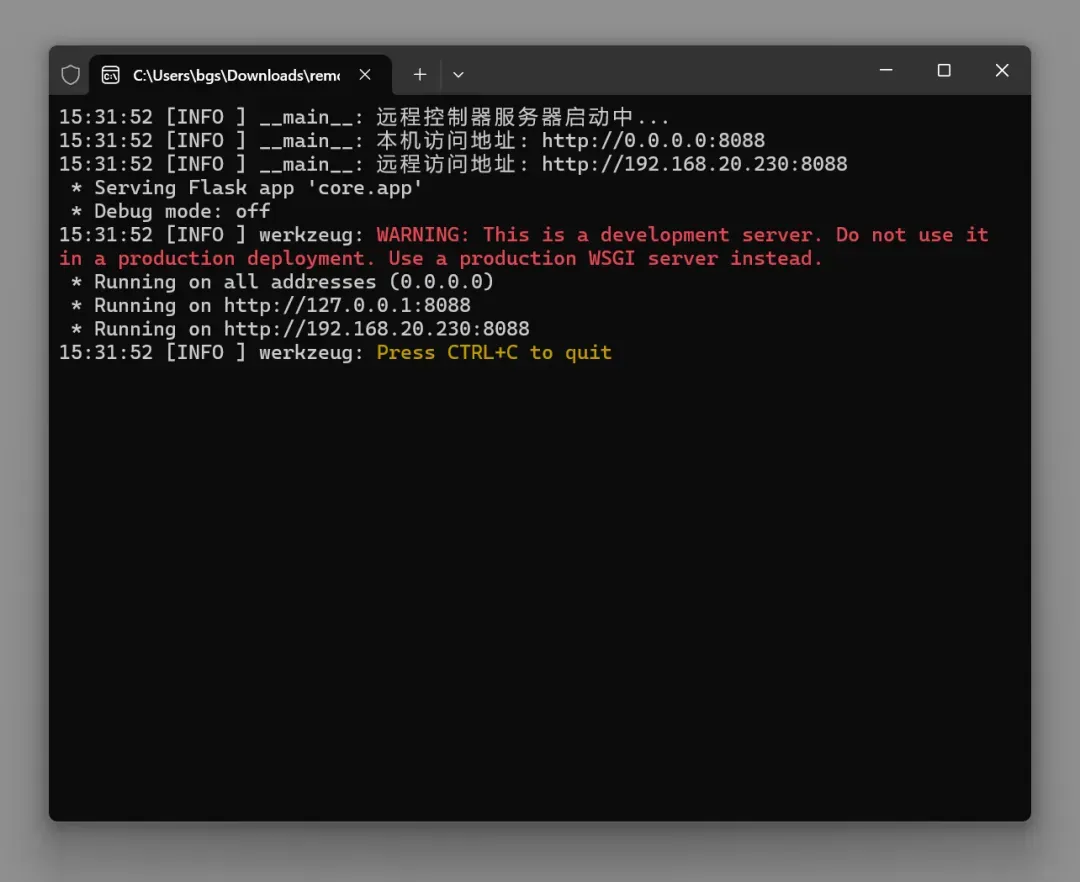Viewport: 1080px width, 882px height.
Task: Minimize the terminal window
Action: pyautogui.click(x=886, y=70)
